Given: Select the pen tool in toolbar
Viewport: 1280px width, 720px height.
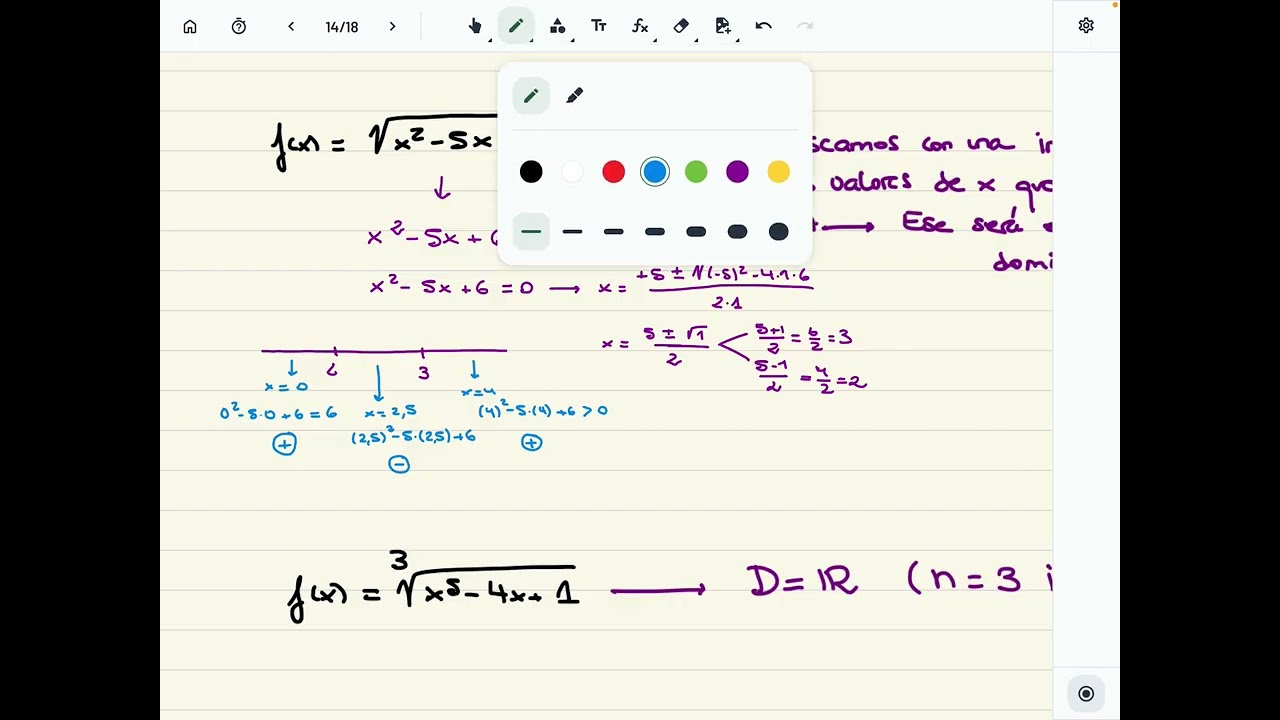Looking at the screenshot, I should point(516,26).
